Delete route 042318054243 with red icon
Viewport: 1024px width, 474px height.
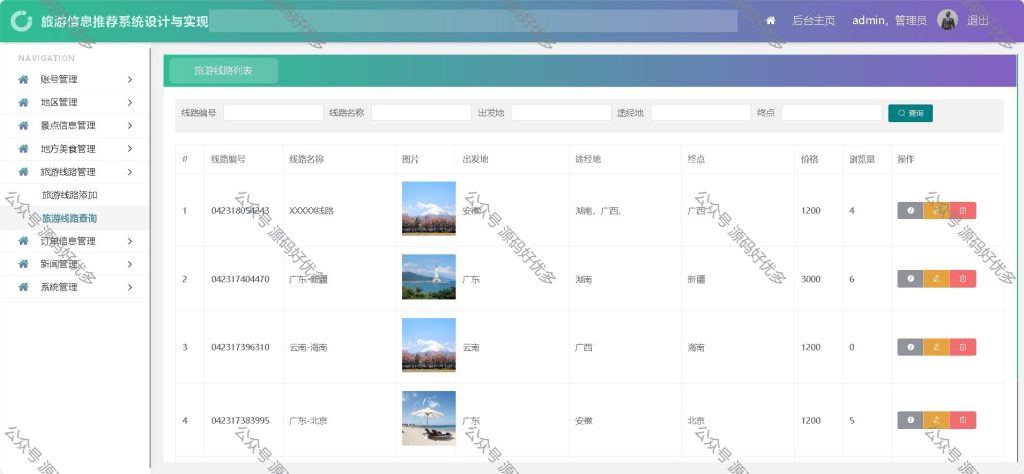click(963, 210)
